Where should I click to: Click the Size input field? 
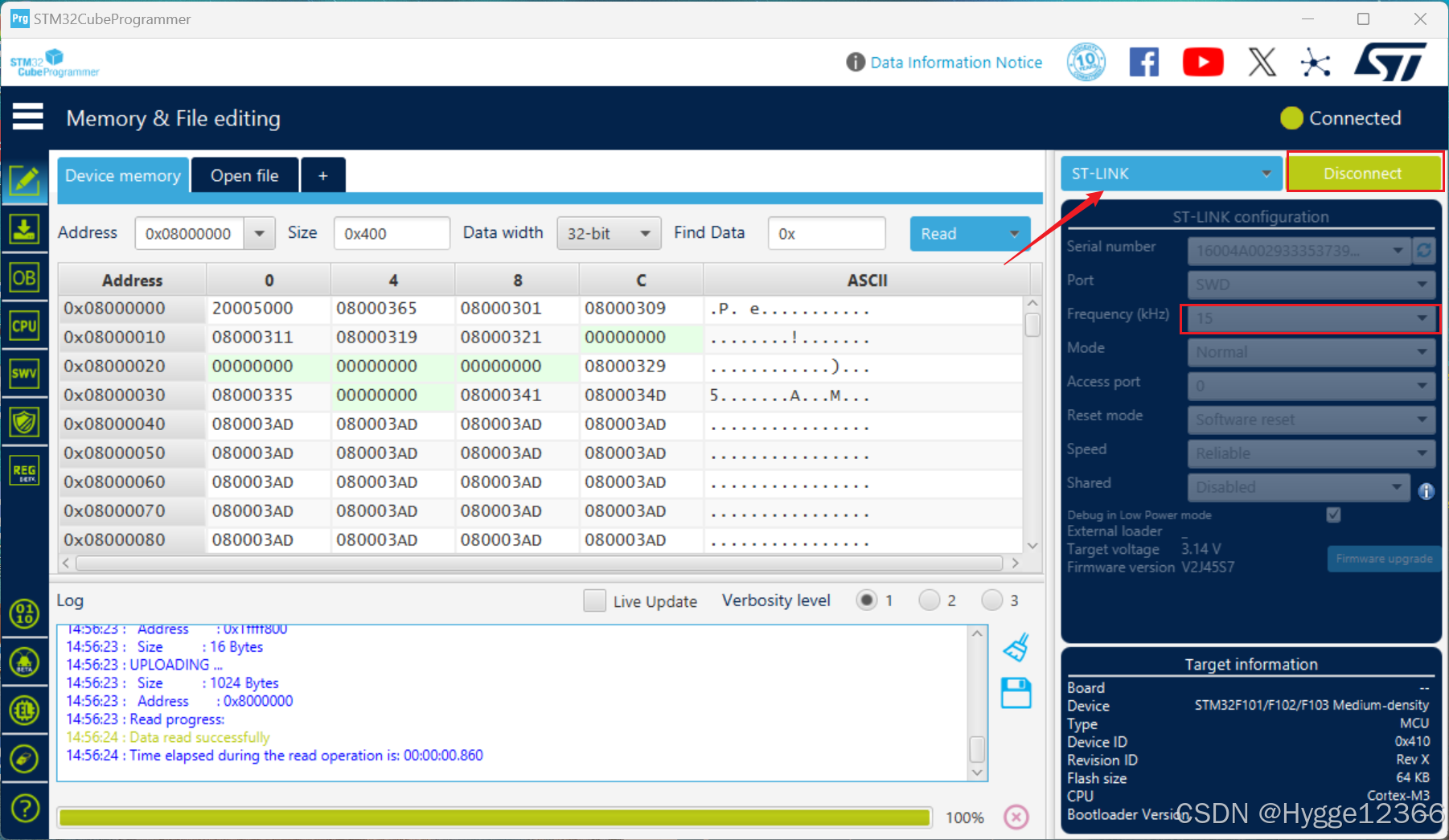pos(392,233)
